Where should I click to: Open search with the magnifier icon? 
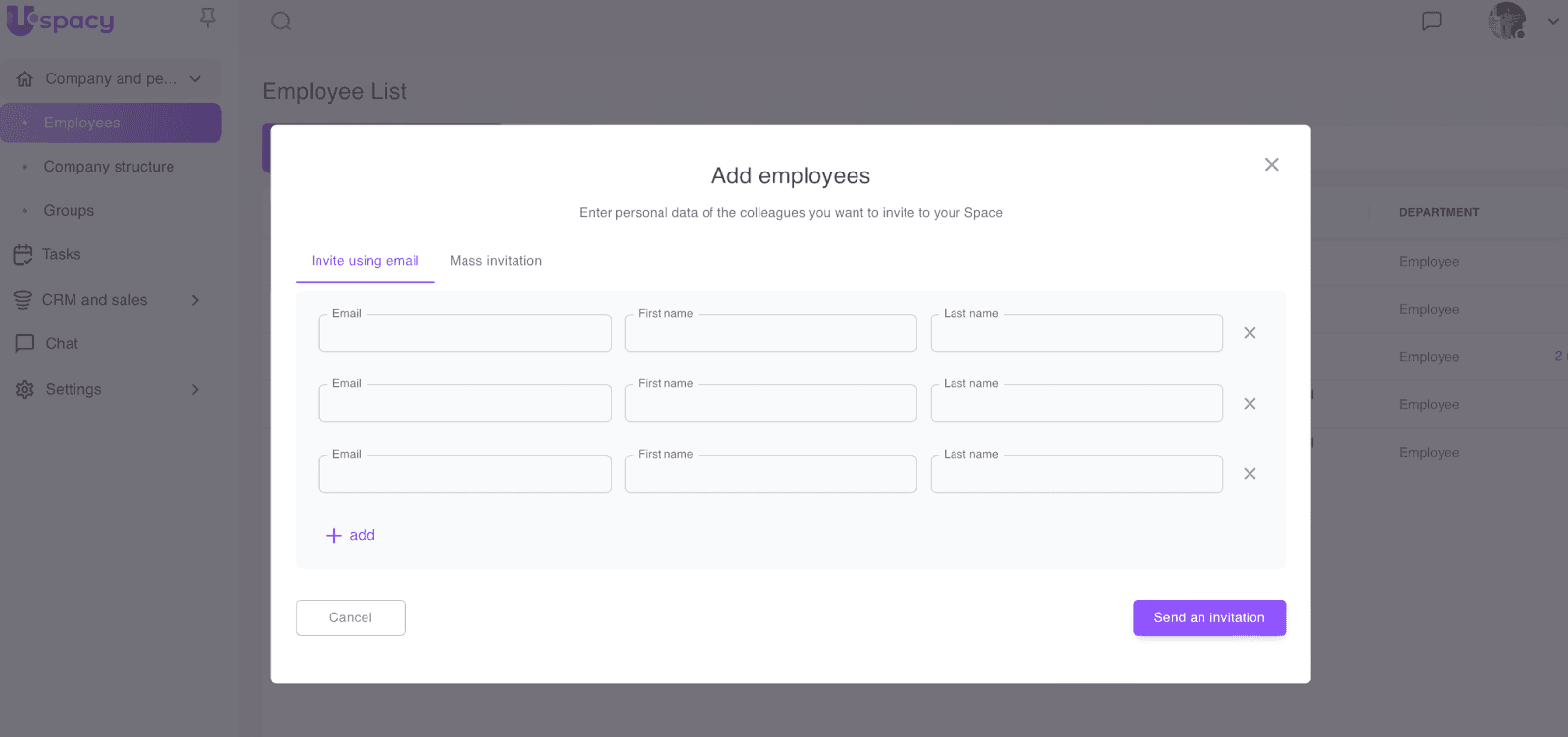click(281, 21)
